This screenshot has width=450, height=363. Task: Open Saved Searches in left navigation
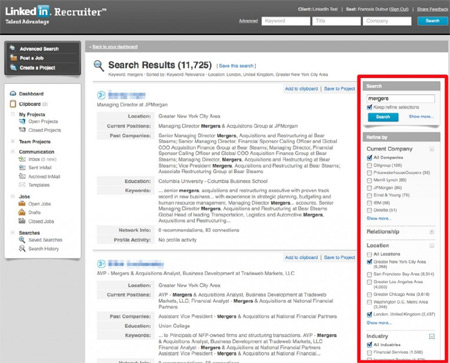tap(45, 240)
